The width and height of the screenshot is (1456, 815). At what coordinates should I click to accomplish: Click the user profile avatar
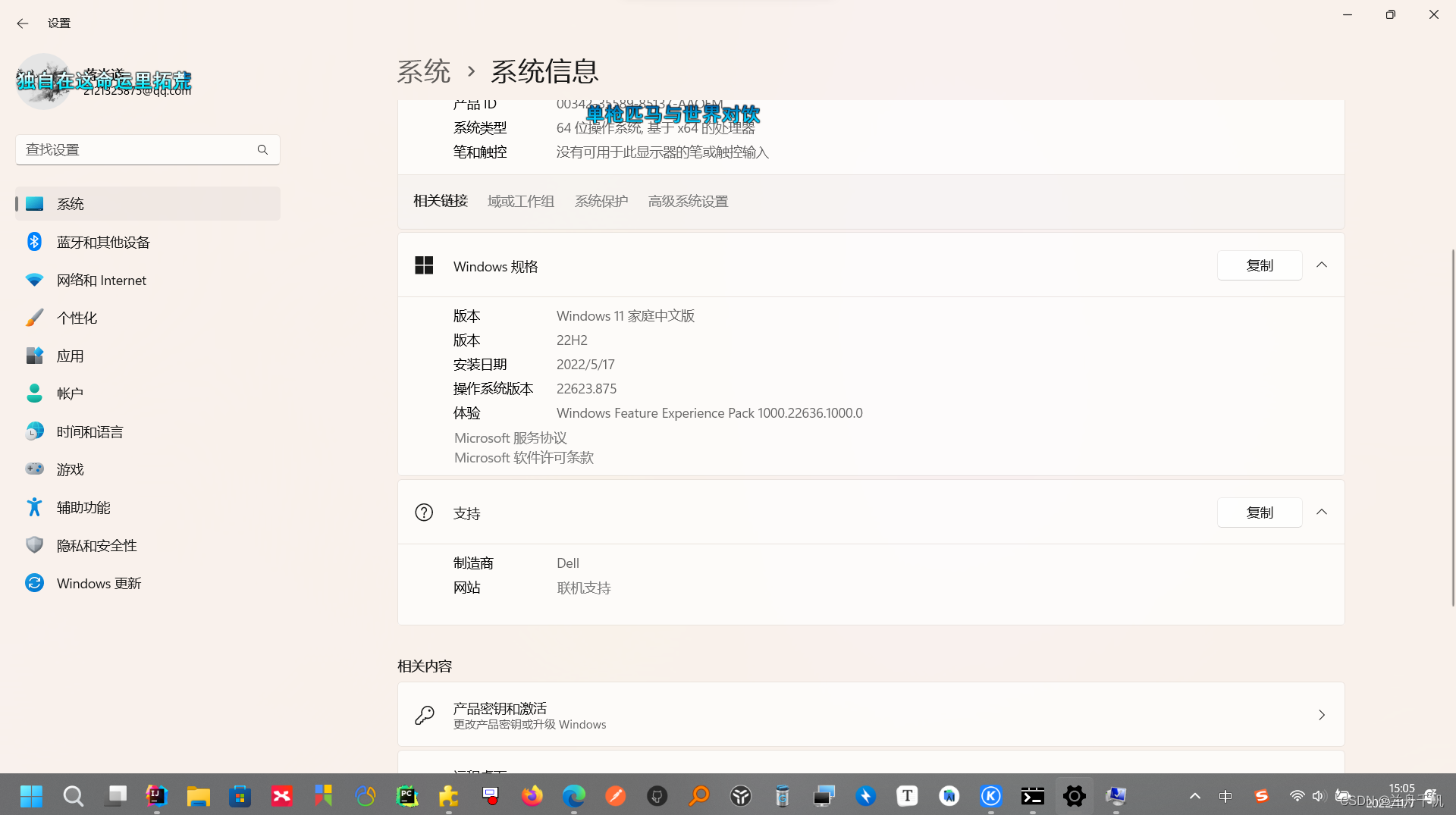(44, 81)
